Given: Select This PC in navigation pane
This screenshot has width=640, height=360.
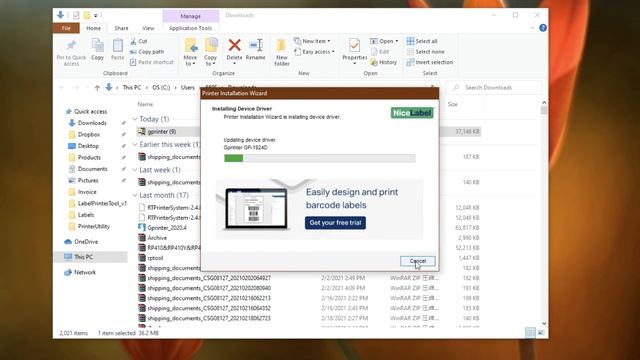Looking at the screenshot, I should click(83, 257).
